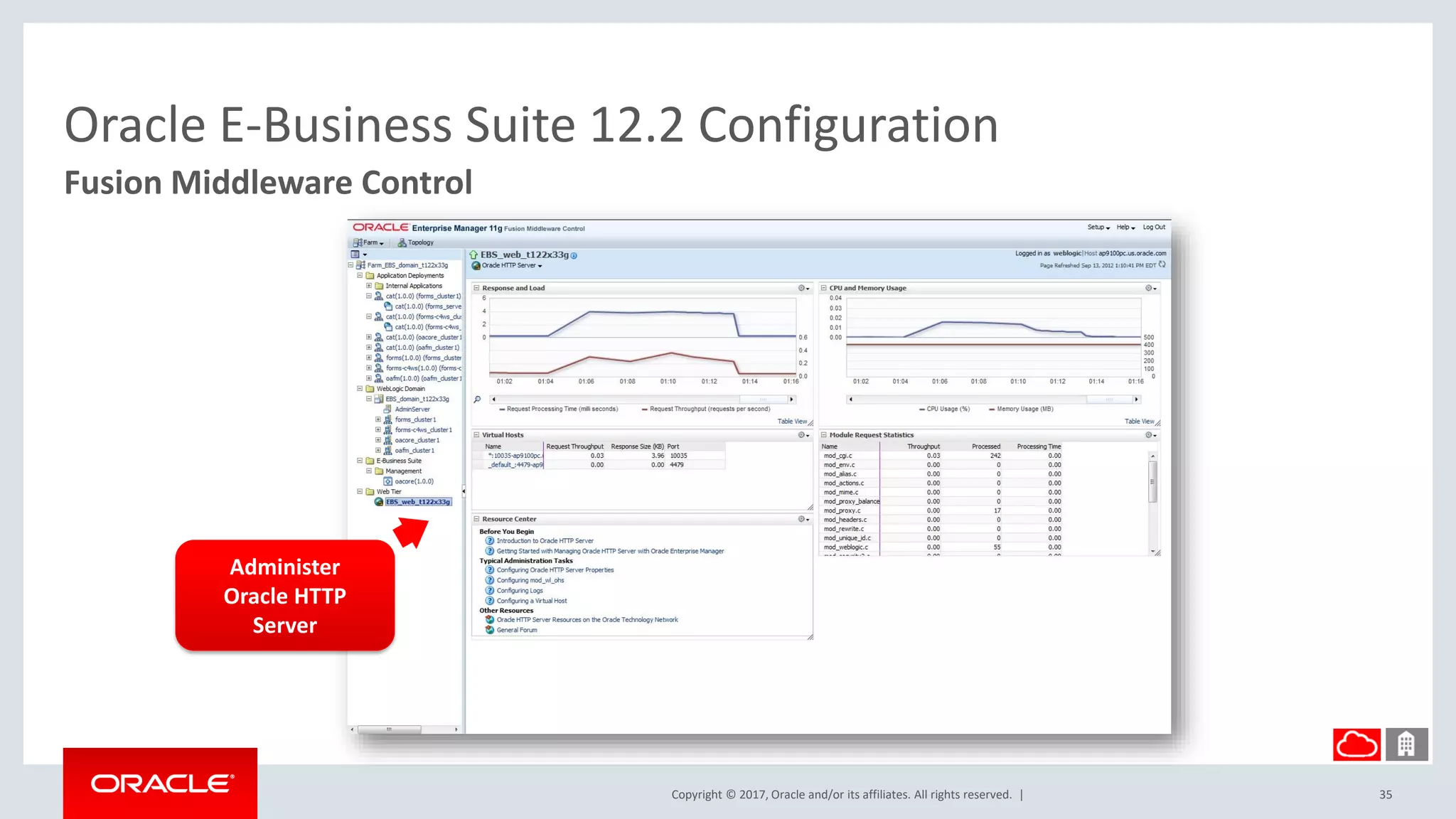Image resolution: width=1456 pixels, height=819 pixels.
Task: Open Module Request Statistics gear menu
Action: [x=1151, y=434]
